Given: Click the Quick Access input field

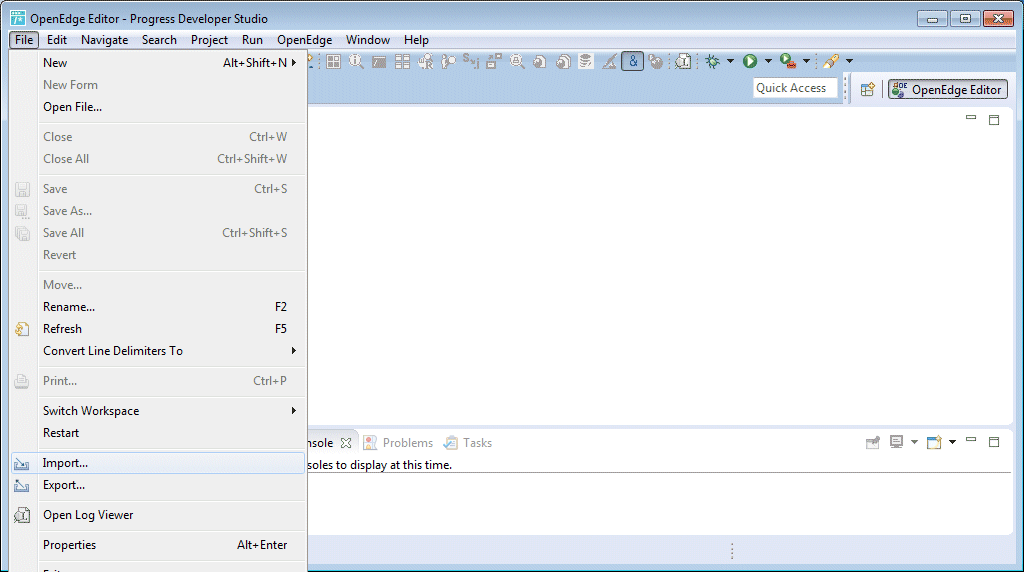Looking at the screenshot, I should [x=795, y=88].
